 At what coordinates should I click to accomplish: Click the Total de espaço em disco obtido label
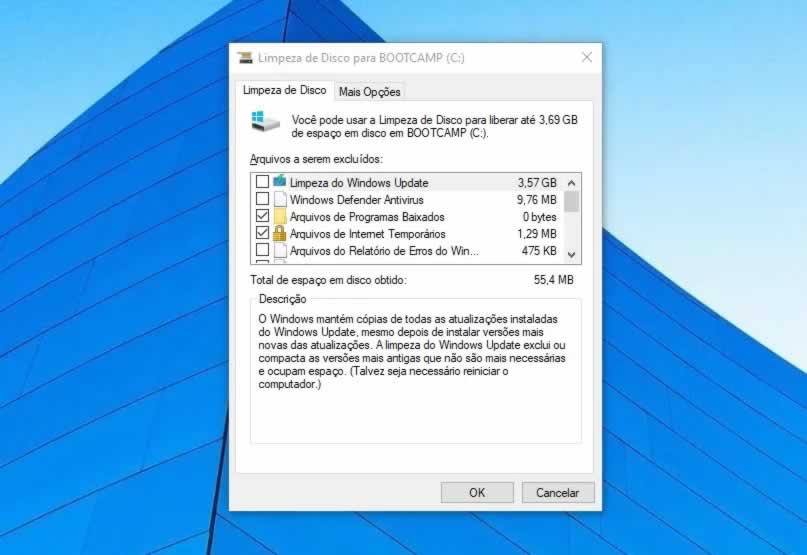pyautogui.click(x=328, y=280)
